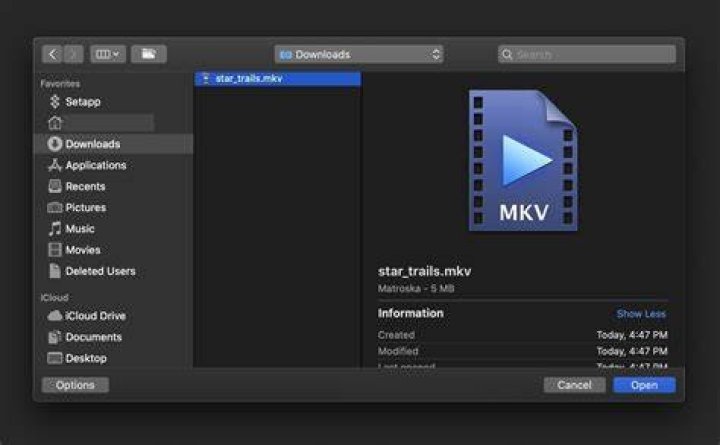This screenshot has height=445, width=720.
Task: Open the Downloads location pop-up menu
Action: click(x=359, y=54)
